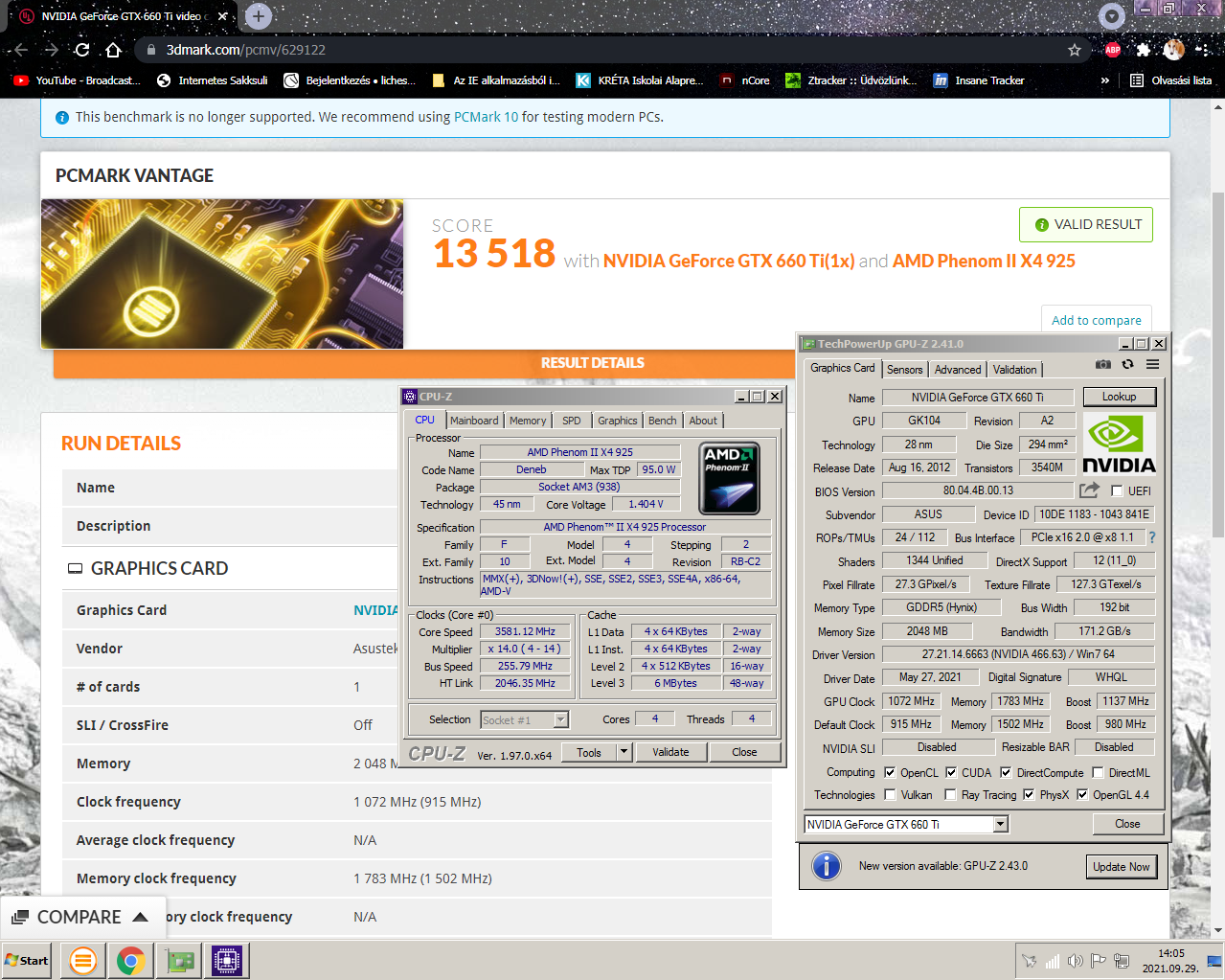
Task: Click the Validate button in CPU-Z
Action: click(671, 752)
